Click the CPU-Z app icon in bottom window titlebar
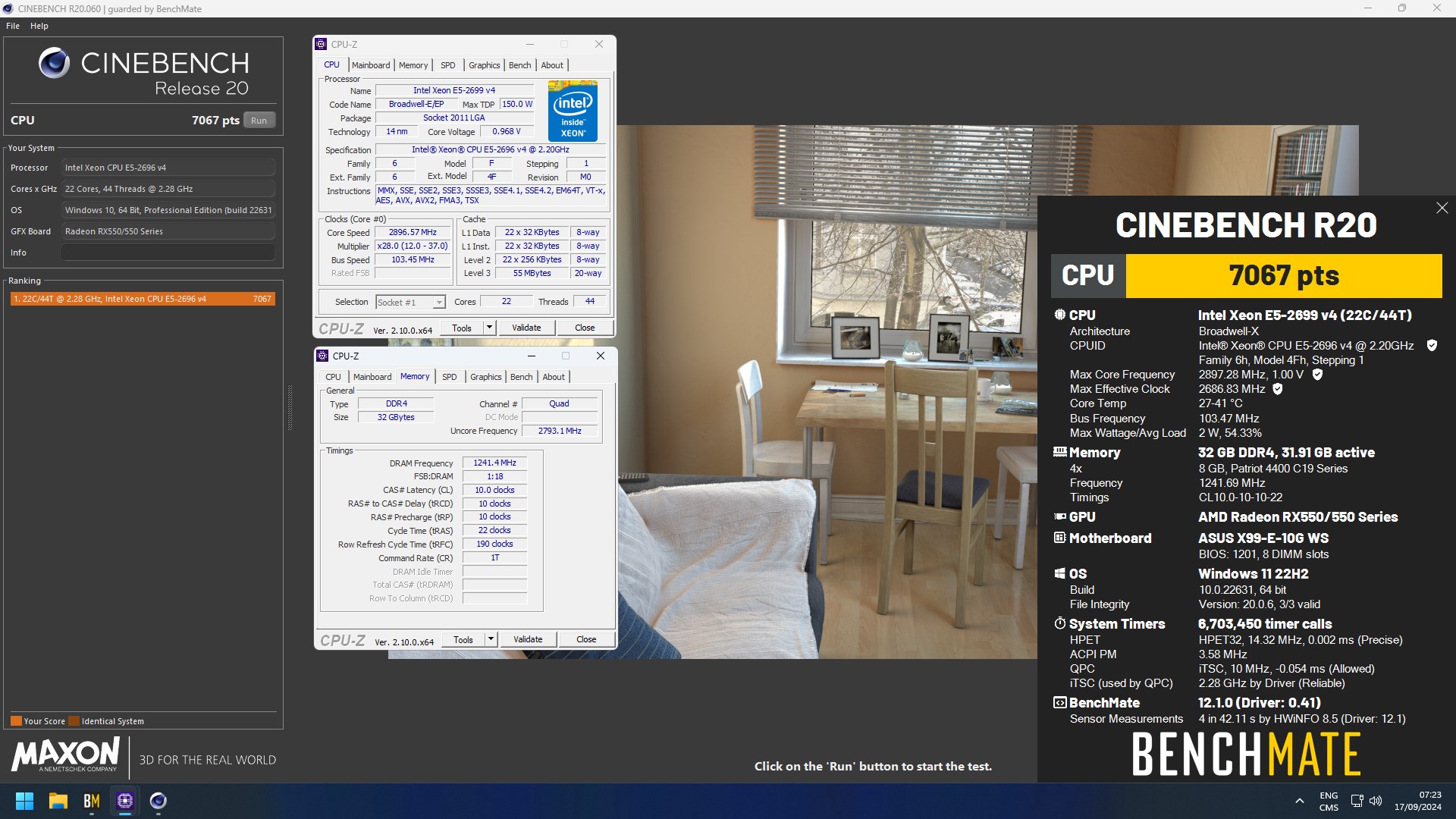The width and height of the screenshot is (1456, 819). 322,356
